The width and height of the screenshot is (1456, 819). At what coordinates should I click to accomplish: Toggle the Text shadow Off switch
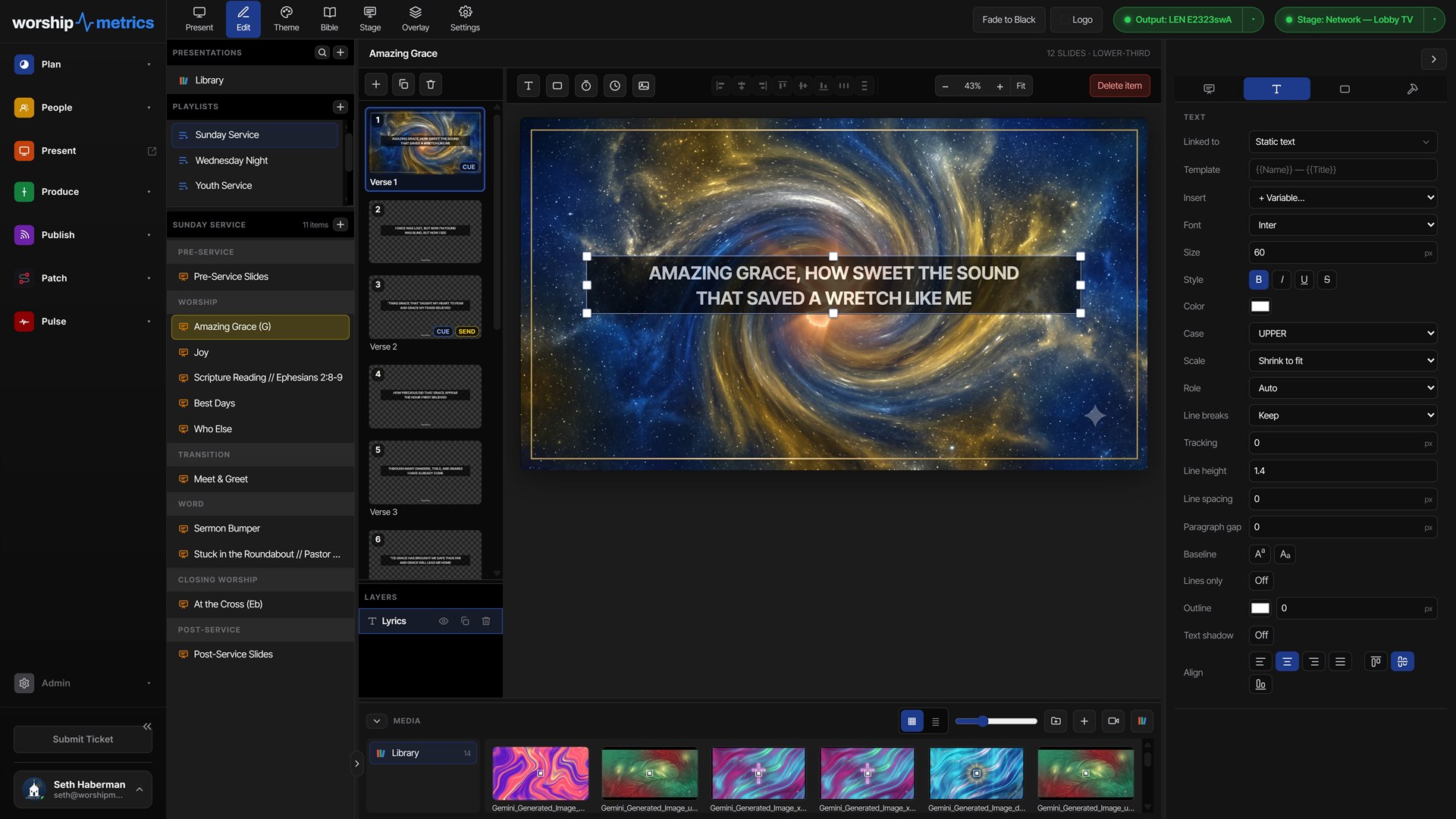1261,635
